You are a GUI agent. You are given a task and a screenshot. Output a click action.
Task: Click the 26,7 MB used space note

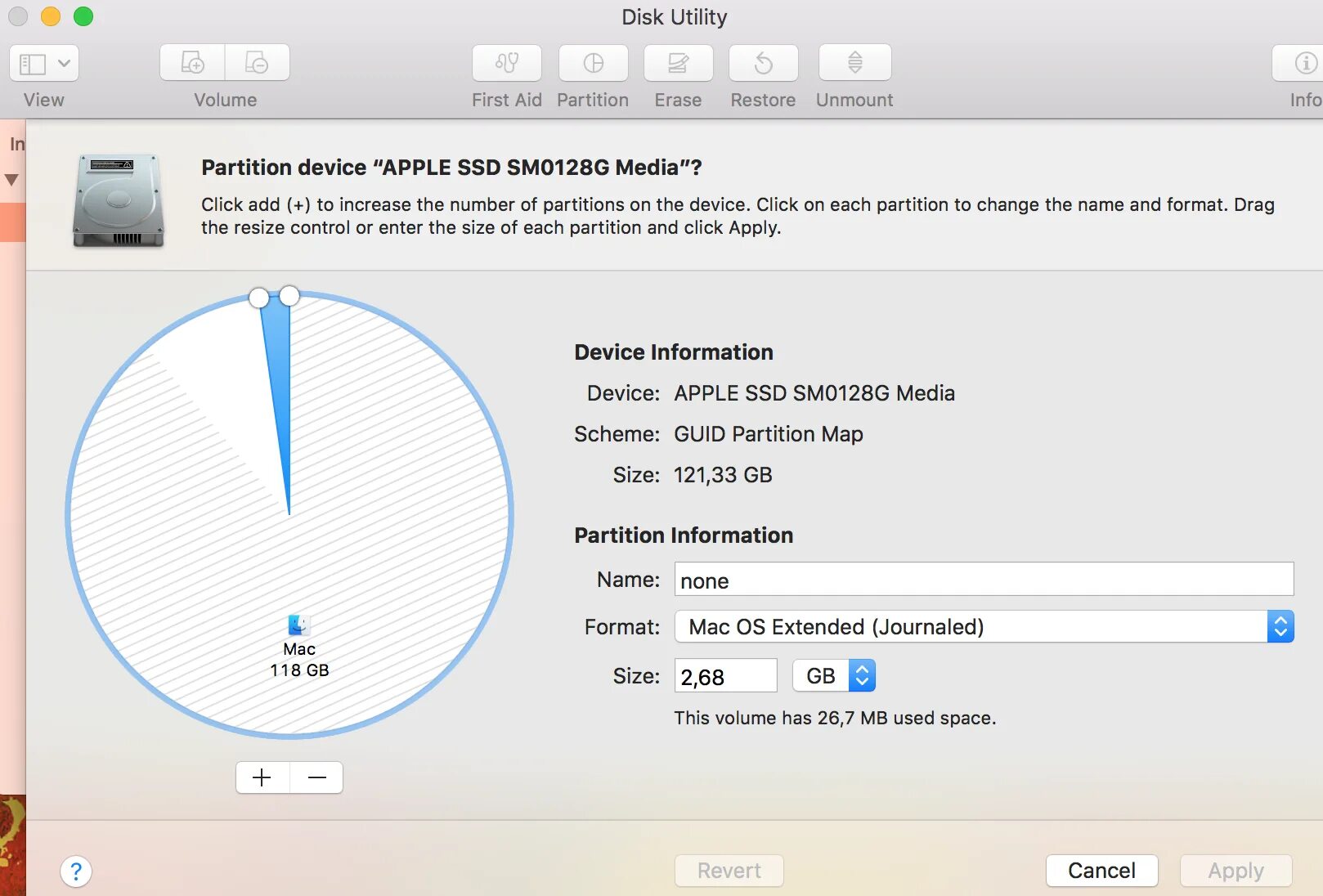pyautogui.click(x=835, y=718)
